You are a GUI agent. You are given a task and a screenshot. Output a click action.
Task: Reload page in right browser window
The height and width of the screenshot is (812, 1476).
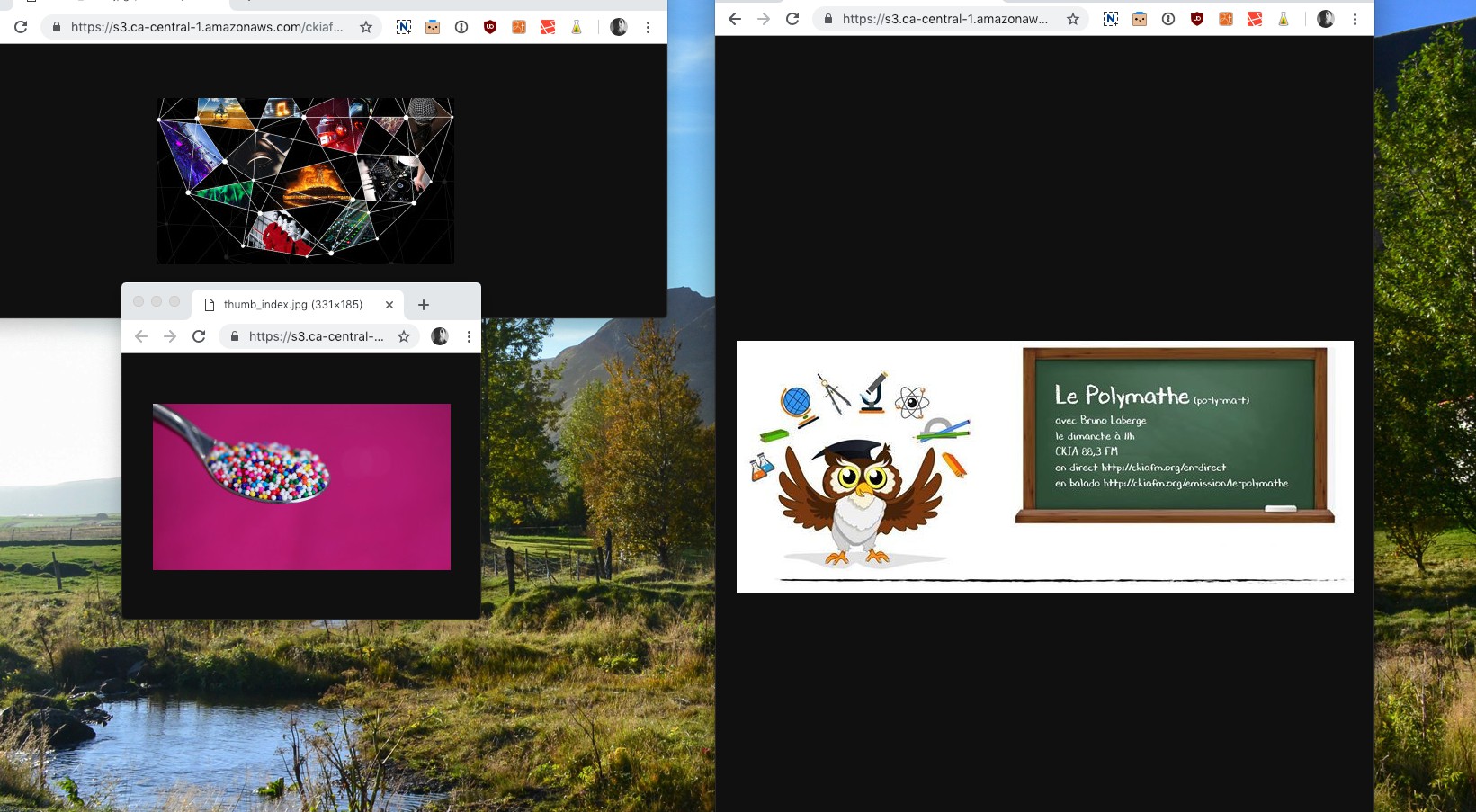792,19
